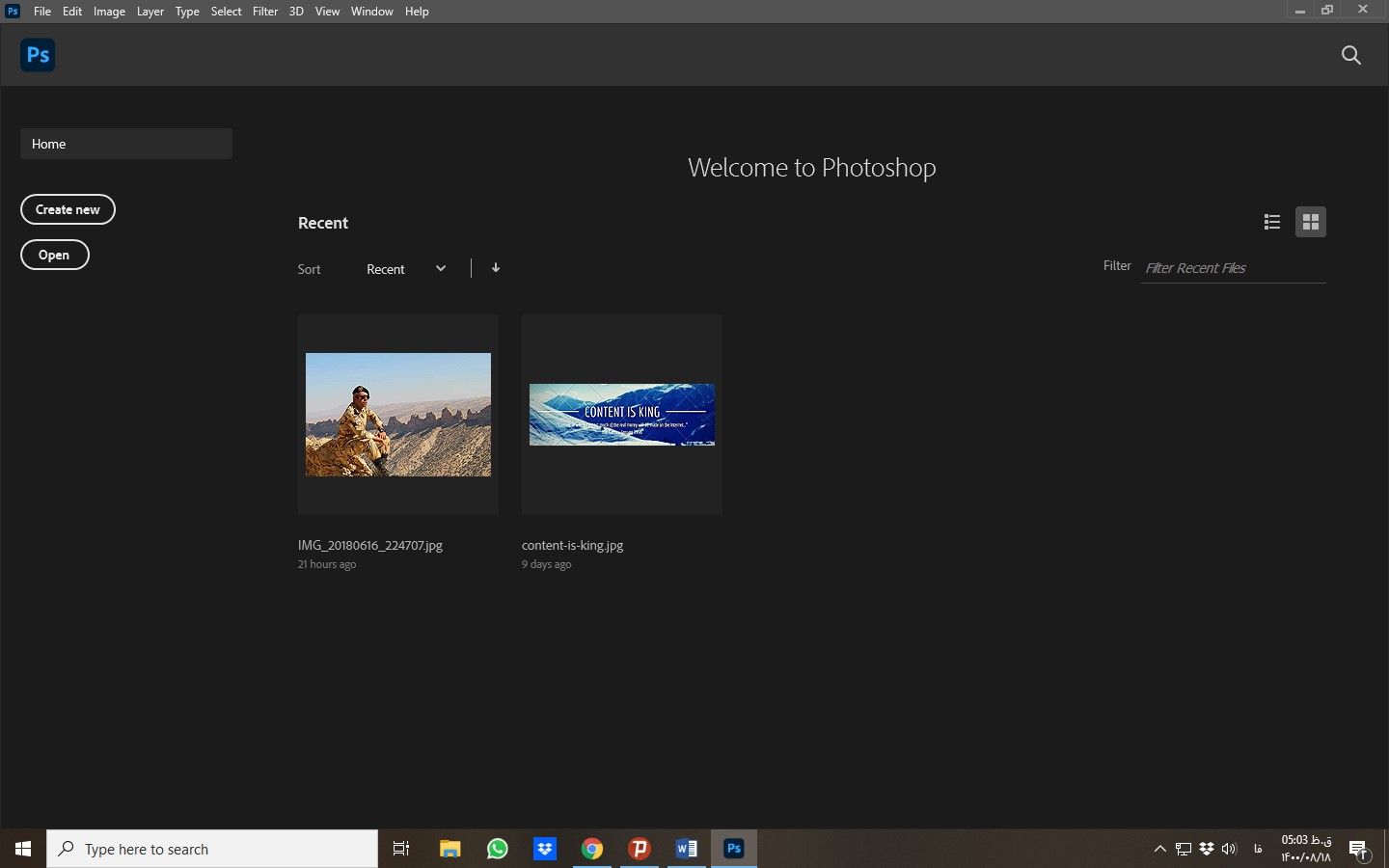Click the content-is-king.jpg file name
The image size is (1389, 868).
coord(572,545)
